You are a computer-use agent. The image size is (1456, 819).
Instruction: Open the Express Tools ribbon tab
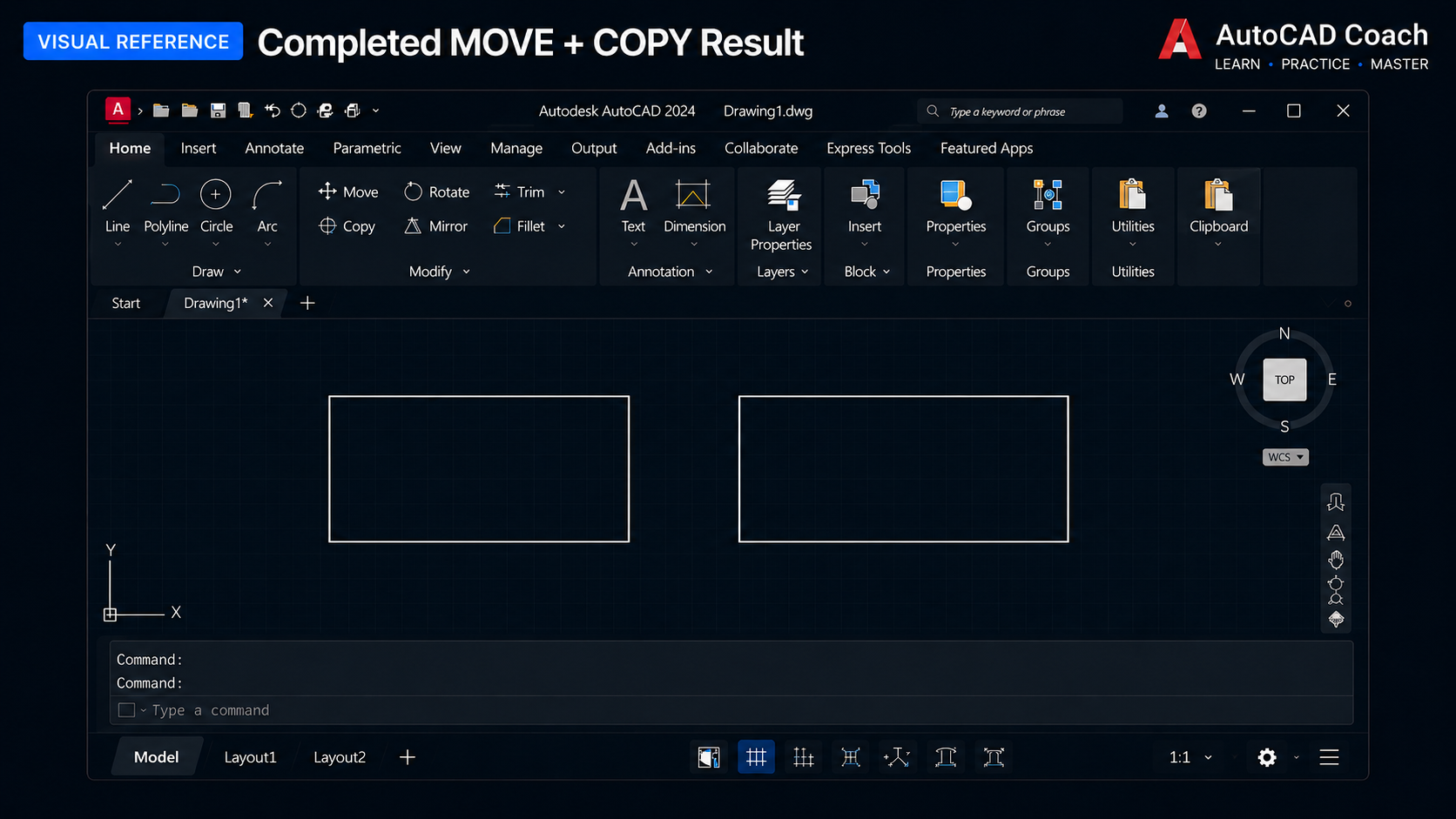(868, 148)
